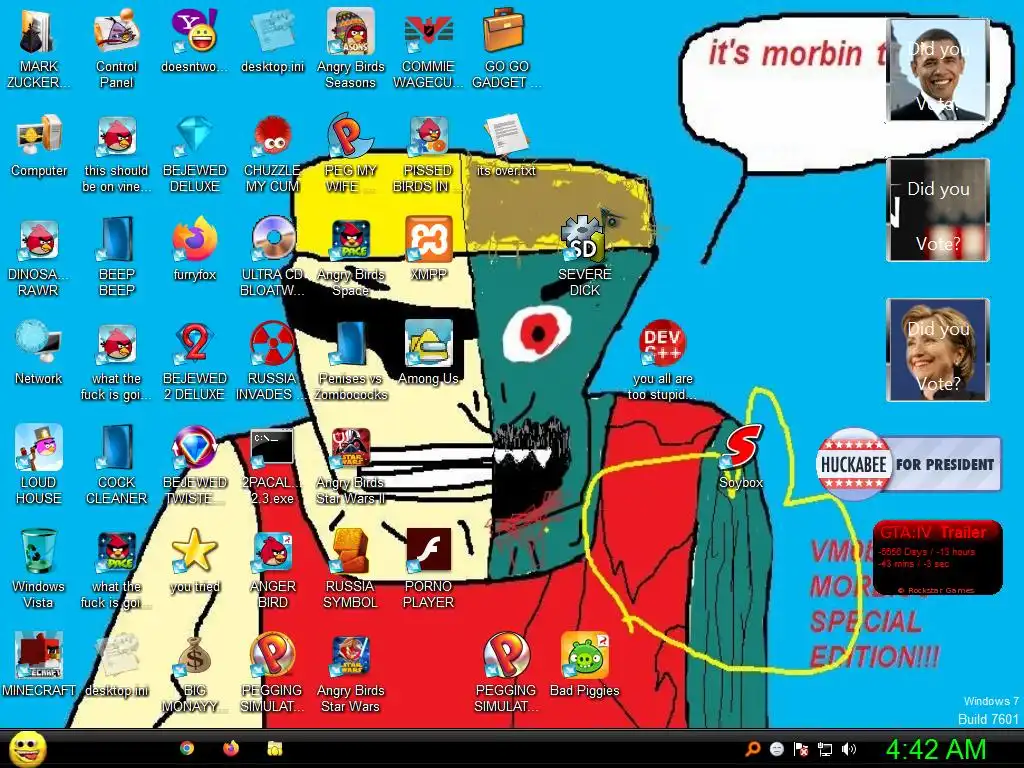Image resolution: width=1024 pixels, height=768 pixels.
Task: Click the magnifier tray icon
Action: coord(753,749)
